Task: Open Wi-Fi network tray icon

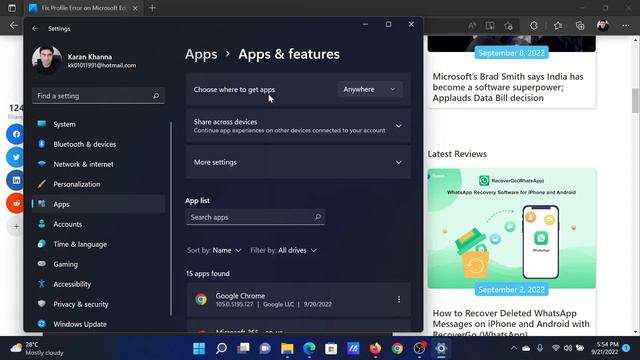Action: tap(556, 348)
